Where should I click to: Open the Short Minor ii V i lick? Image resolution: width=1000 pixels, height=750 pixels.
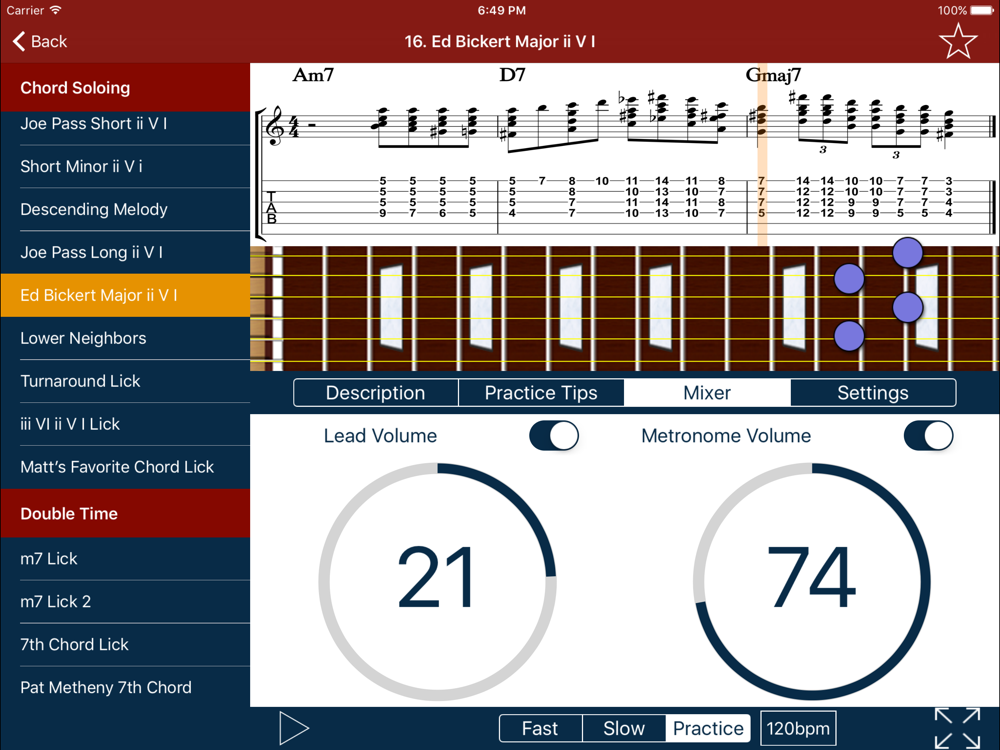(x=125, y=166)
